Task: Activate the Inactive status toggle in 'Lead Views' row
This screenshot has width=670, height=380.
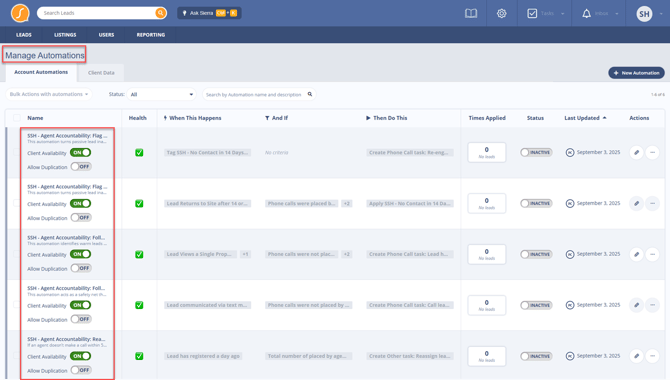Action: click(536, 254)
